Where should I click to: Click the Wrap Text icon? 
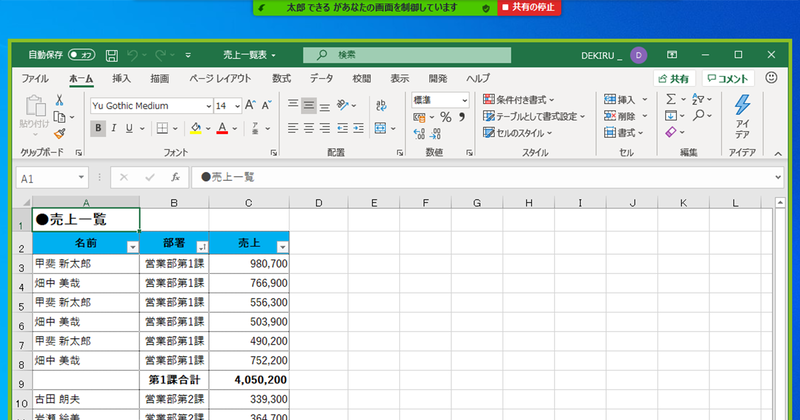[x=381, y=105]
